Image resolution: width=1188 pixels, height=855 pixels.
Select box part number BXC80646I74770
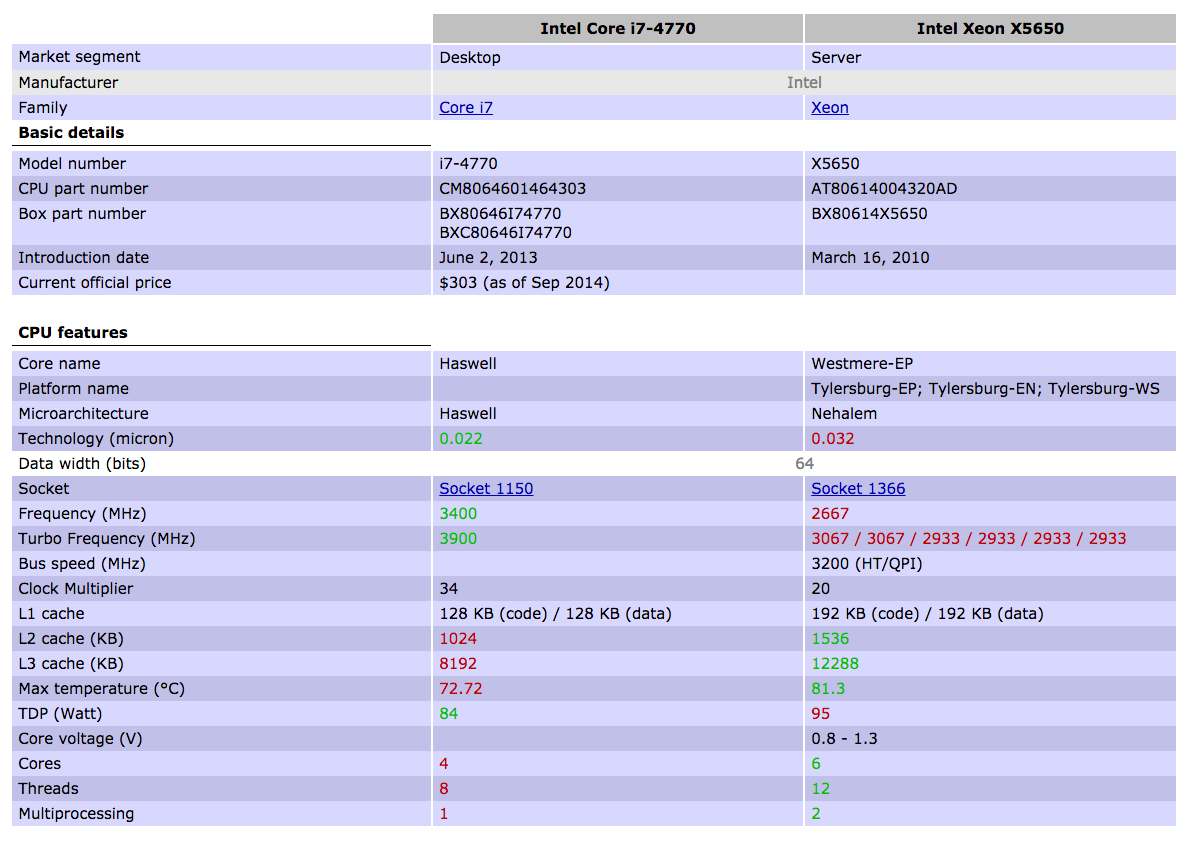tap(505, 233)
